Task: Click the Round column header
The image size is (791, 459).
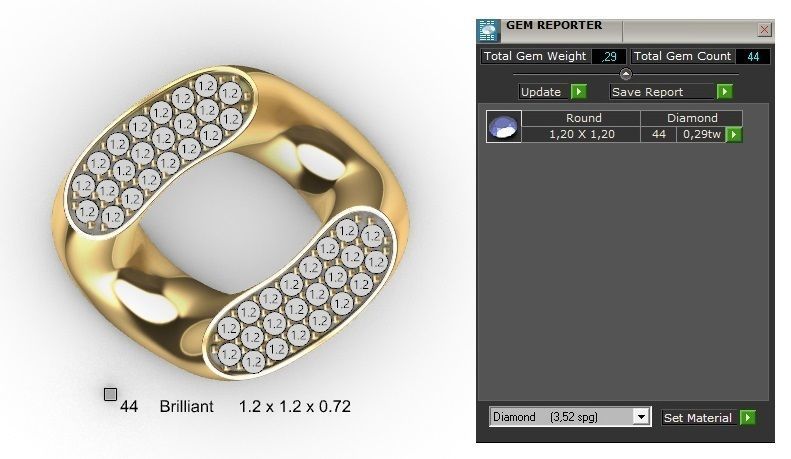Action: point(581,118)
